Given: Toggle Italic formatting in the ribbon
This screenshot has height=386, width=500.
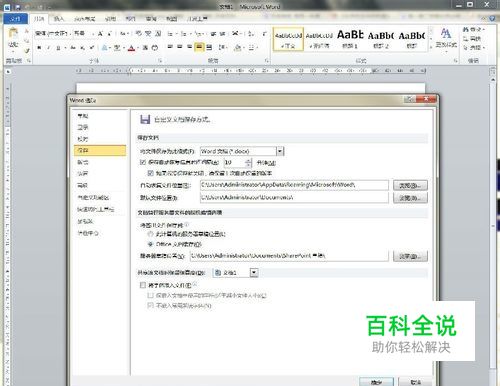Looking at the screenshot, I should pos(48,48).
